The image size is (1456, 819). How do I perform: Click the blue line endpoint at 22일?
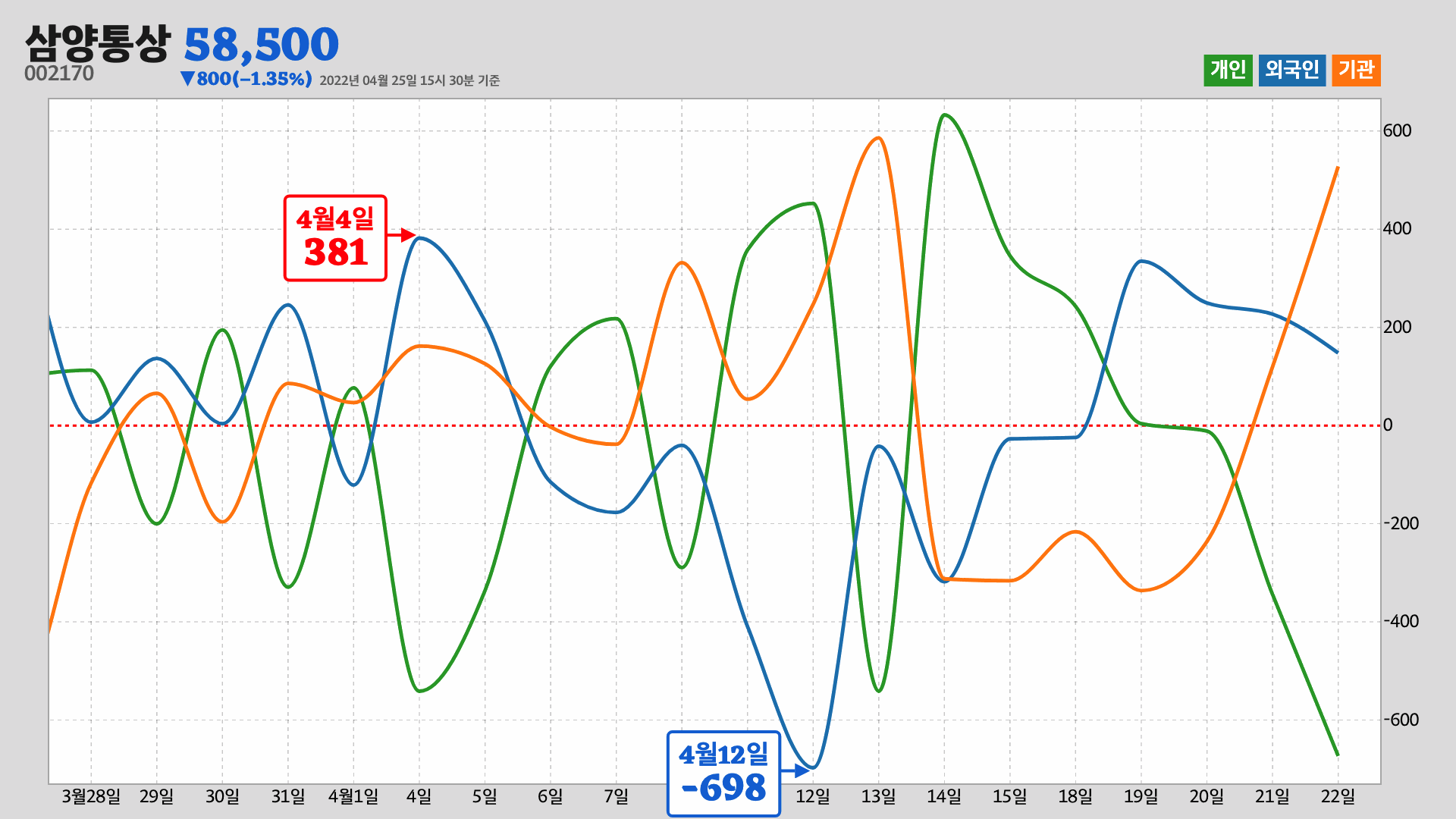(1338, 352)
